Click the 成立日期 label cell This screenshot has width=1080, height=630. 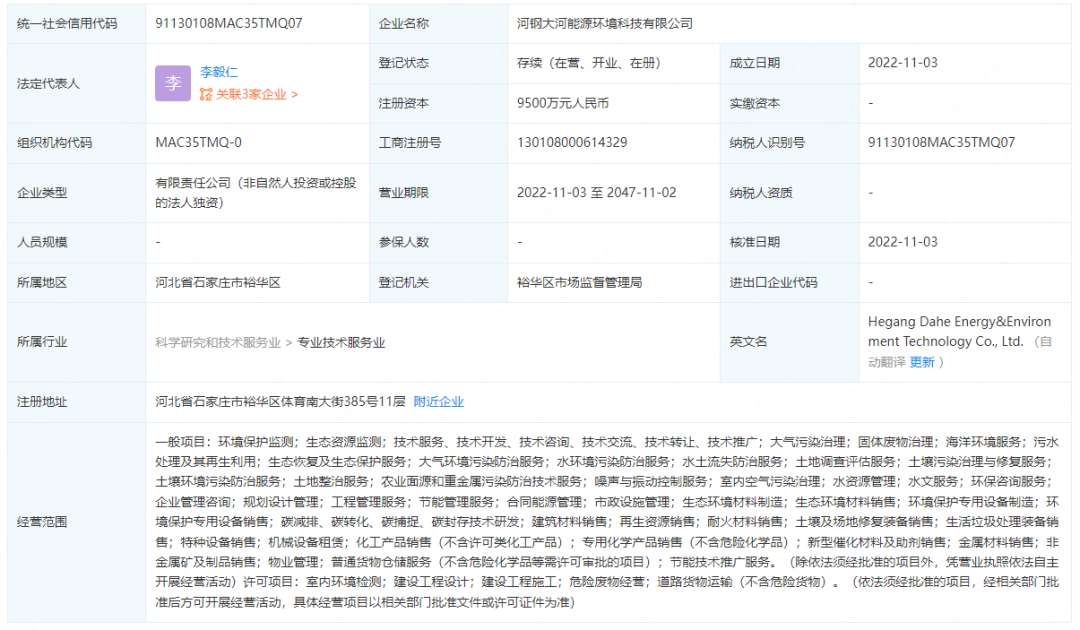(789, 63)
